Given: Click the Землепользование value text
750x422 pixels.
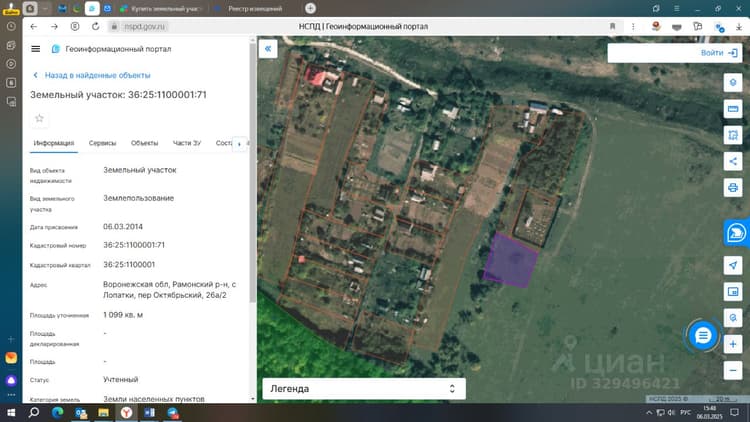Looking at the screenshot, I should (x=139, y=198).
